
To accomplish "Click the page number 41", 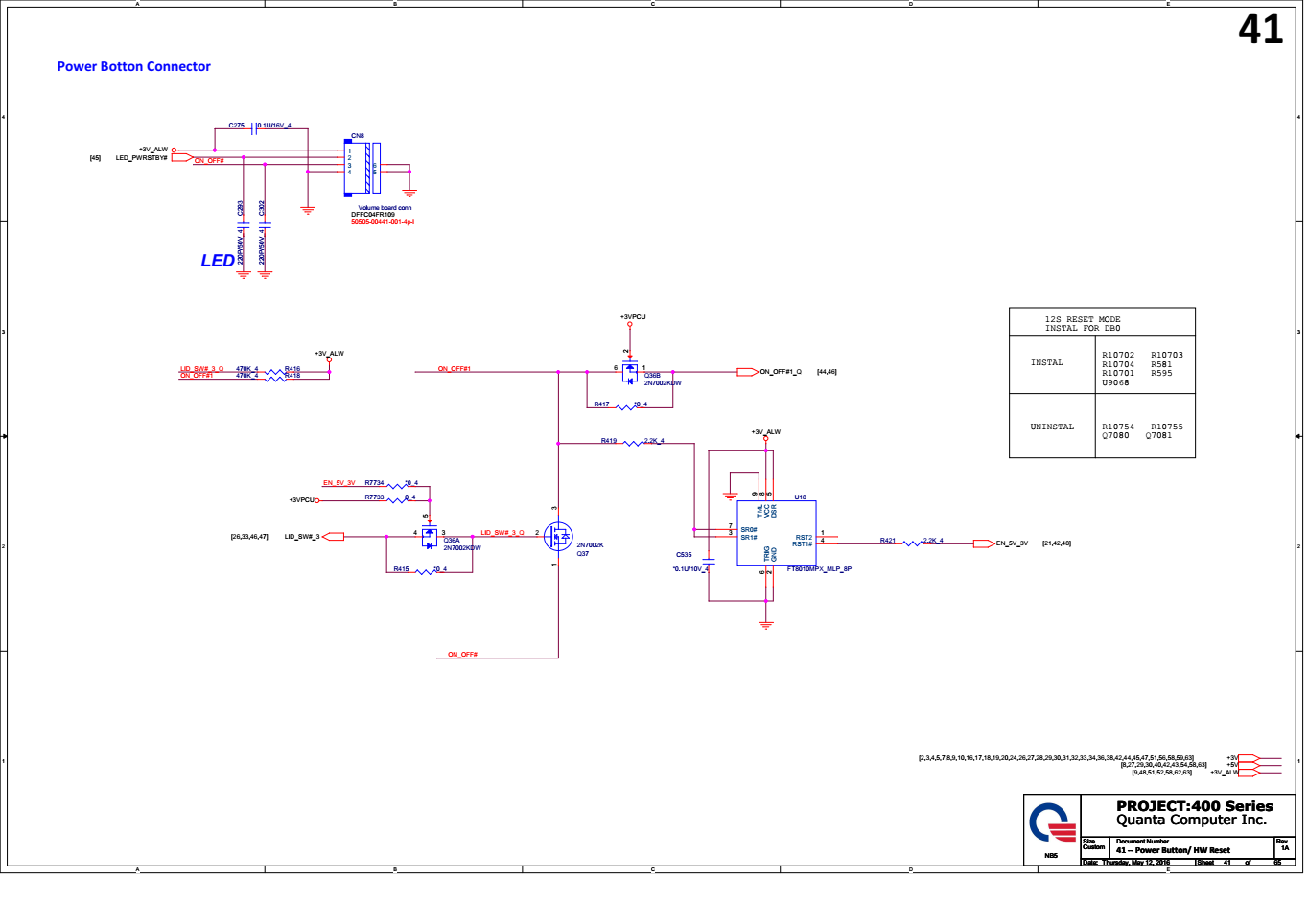I will click(x=1260, y=29).
